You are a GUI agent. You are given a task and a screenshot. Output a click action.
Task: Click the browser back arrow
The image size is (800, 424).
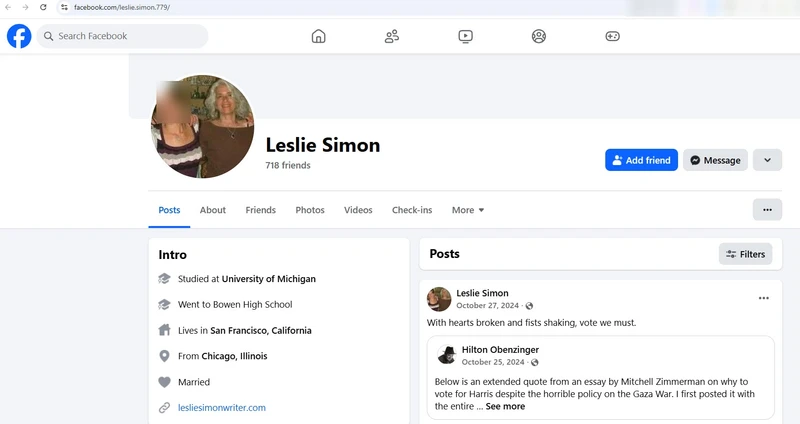pyautogui.click(x=8, y=7)
